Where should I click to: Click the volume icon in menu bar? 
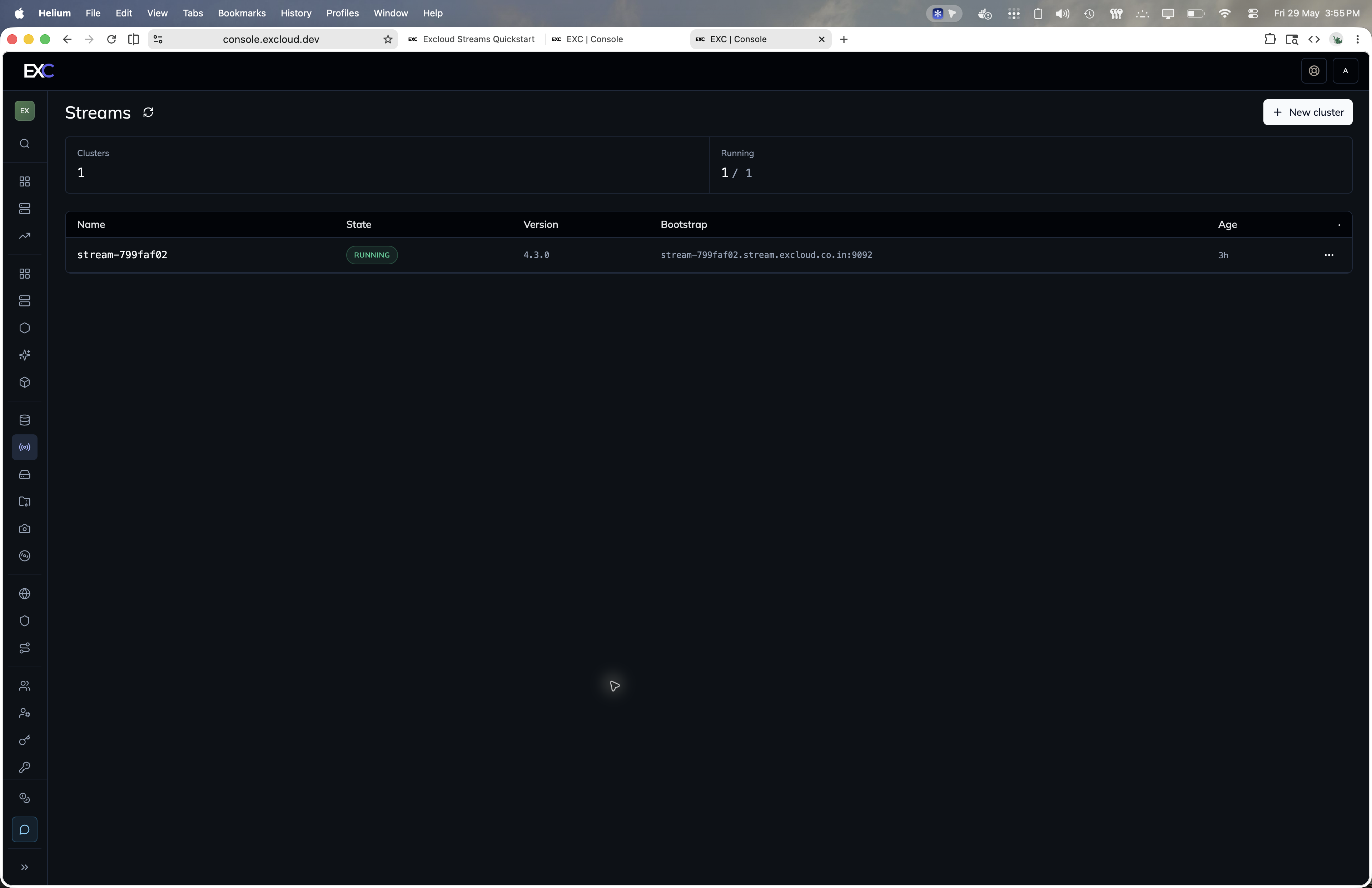click(1062, 13)
